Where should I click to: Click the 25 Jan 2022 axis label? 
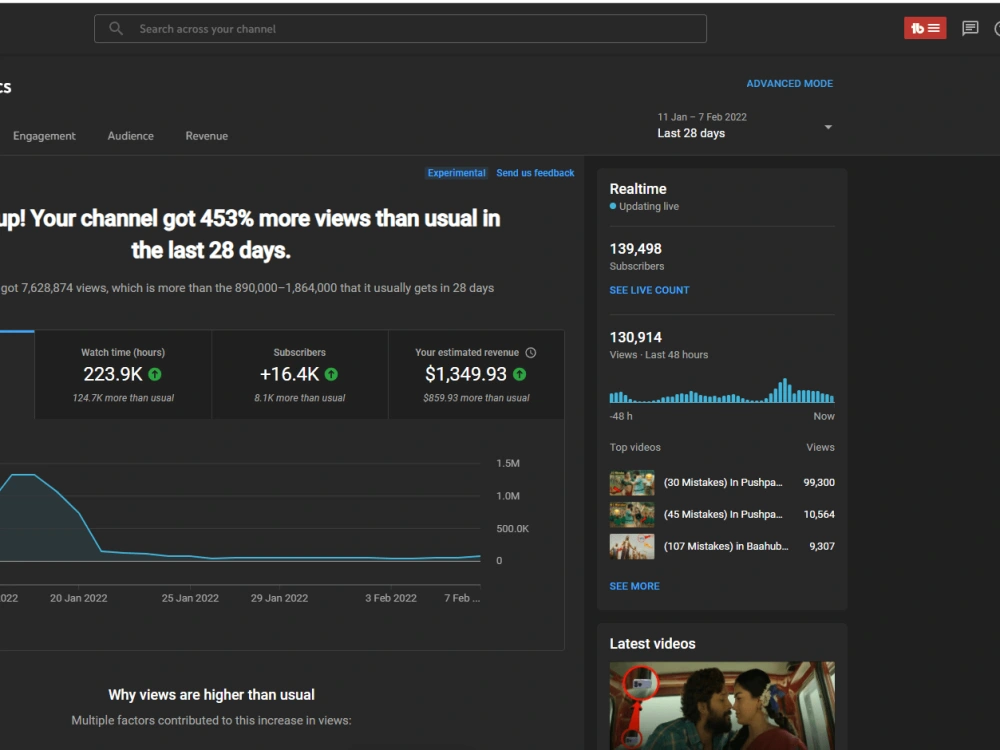(190, 598)
